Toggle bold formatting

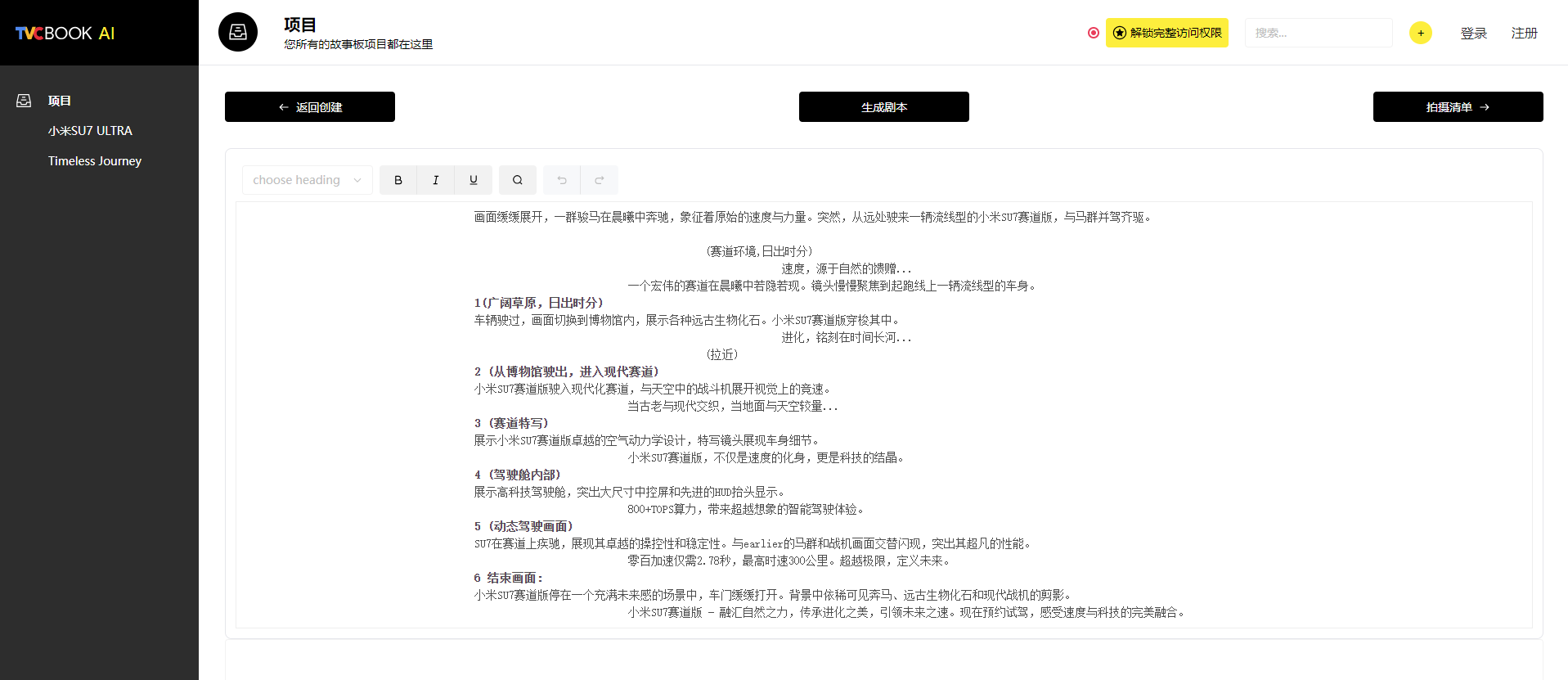(398, 180)
